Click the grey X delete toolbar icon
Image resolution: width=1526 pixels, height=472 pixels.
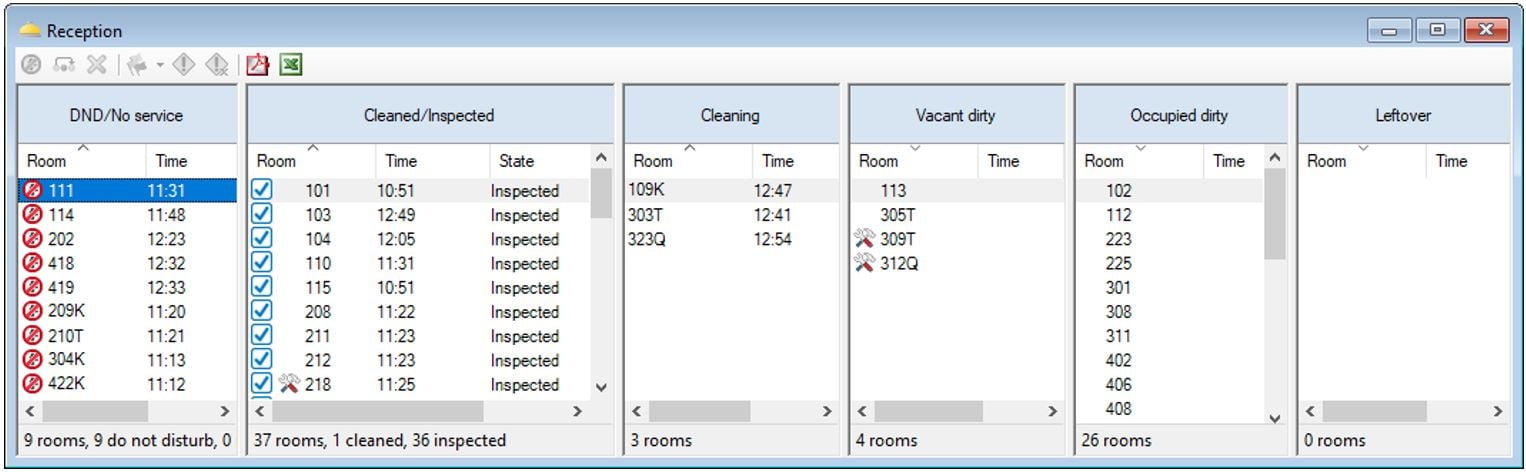(x=96, y=65)
